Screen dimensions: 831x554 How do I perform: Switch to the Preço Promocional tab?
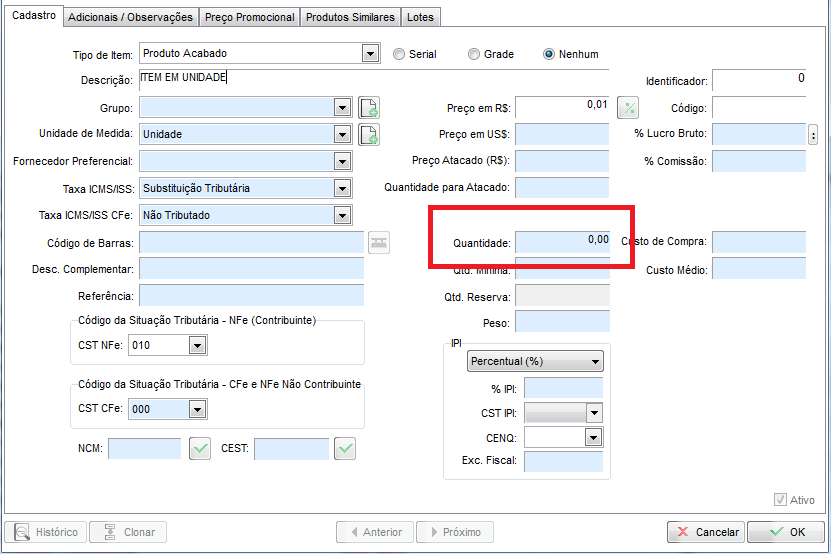pyautogui.click(x=249, y=17)
